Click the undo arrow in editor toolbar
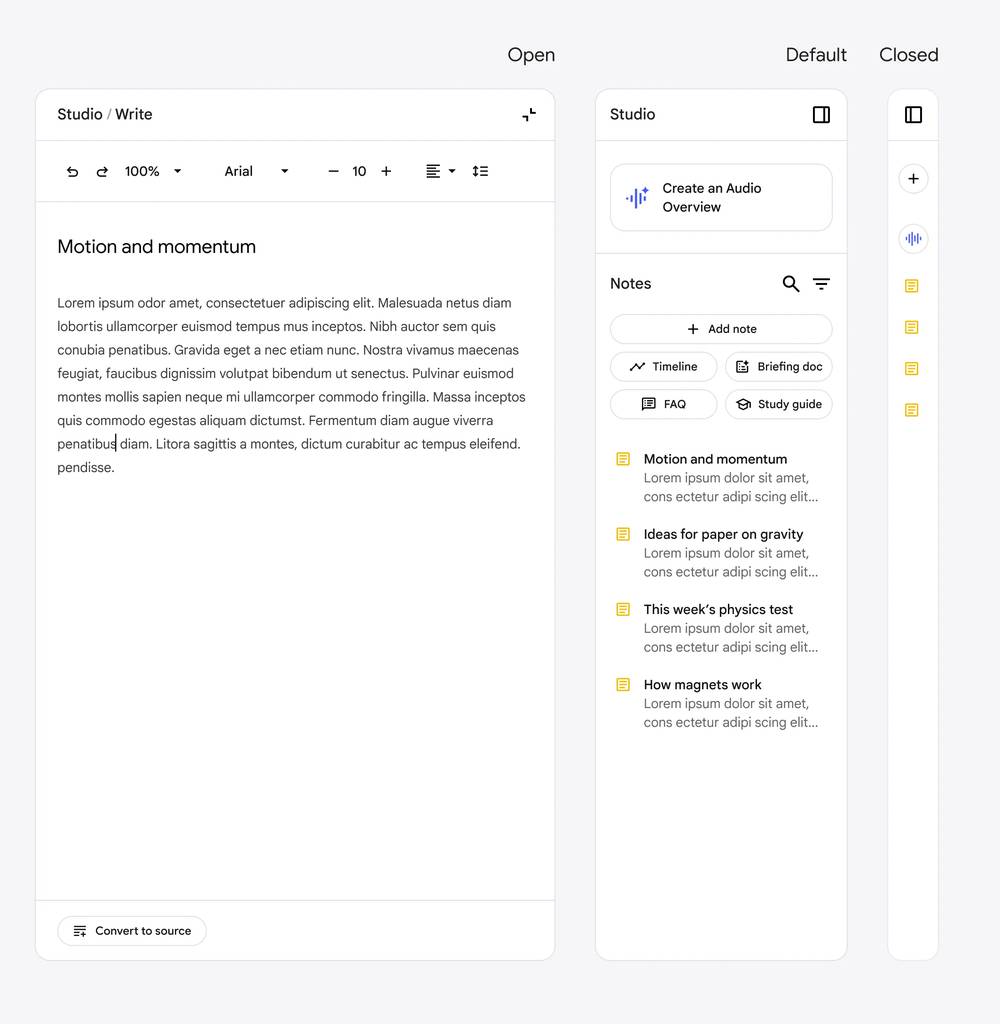The height and width of the screenshot is (1024, 1000). pyautogui.click(x=72, y=172)
